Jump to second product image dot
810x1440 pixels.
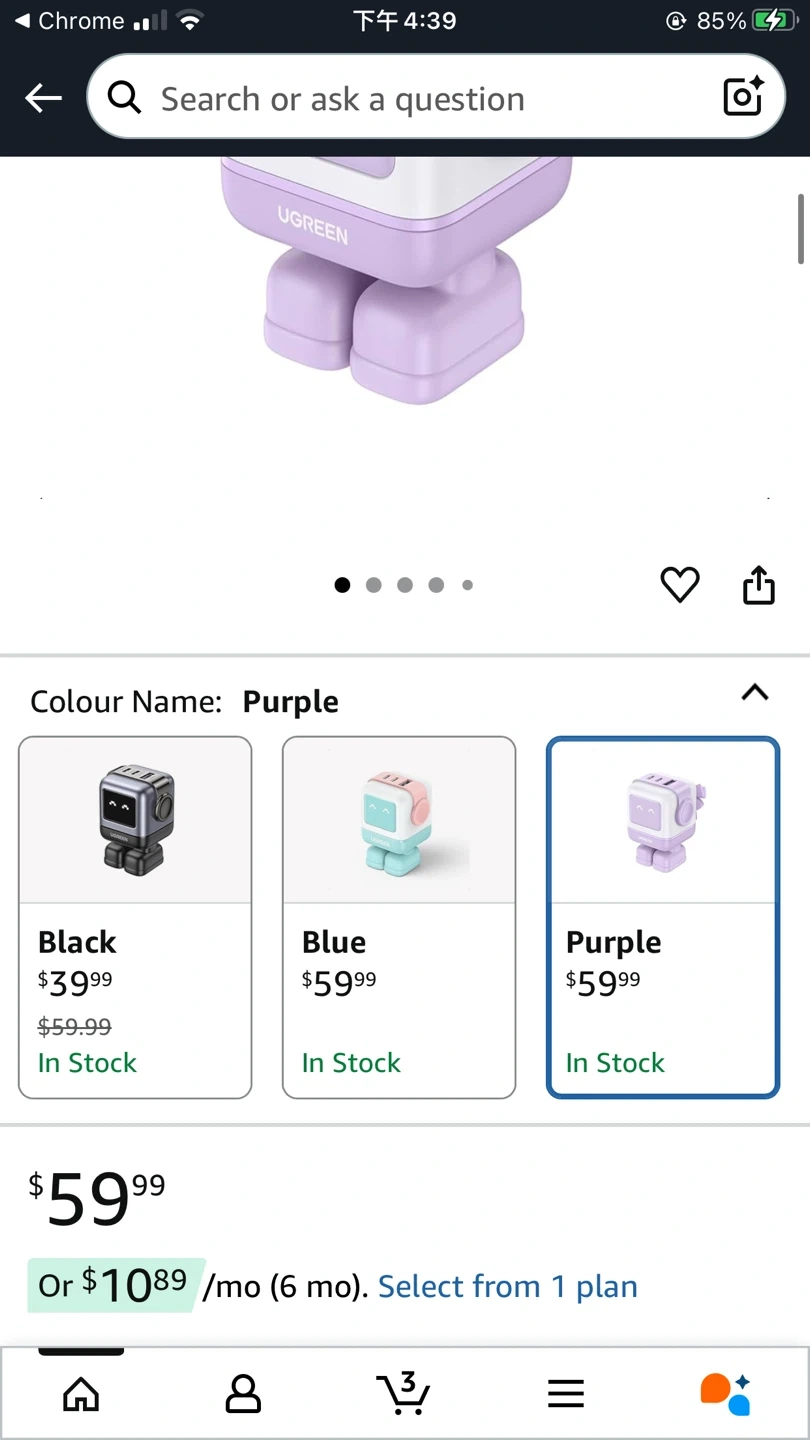(374, 585)
